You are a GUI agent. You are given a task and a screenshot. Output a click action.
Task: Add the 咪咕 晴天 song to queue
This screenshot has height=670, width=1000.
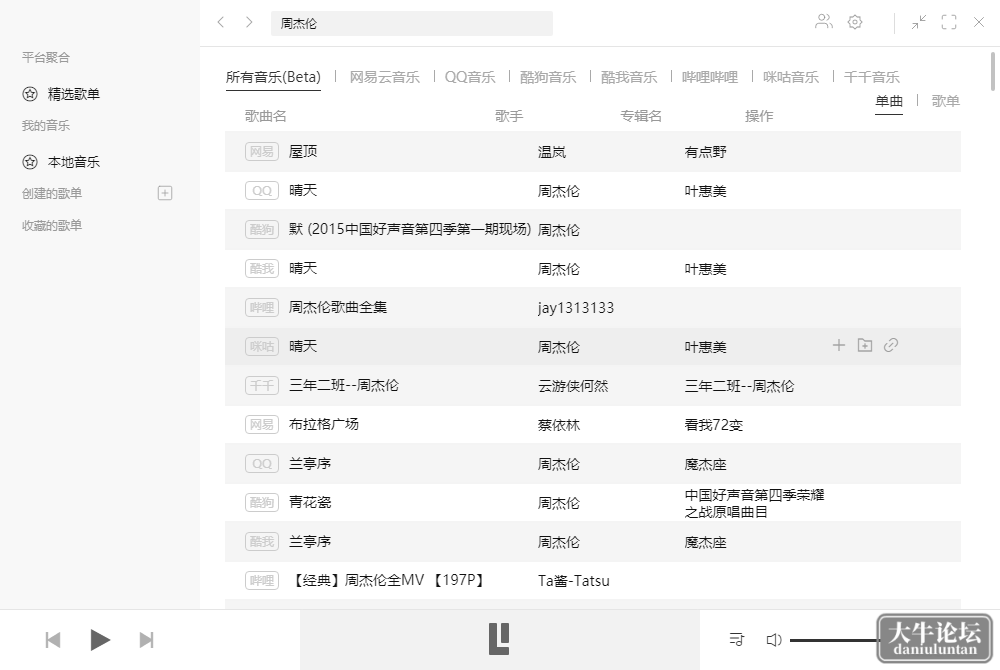click(x=839, y=346)
